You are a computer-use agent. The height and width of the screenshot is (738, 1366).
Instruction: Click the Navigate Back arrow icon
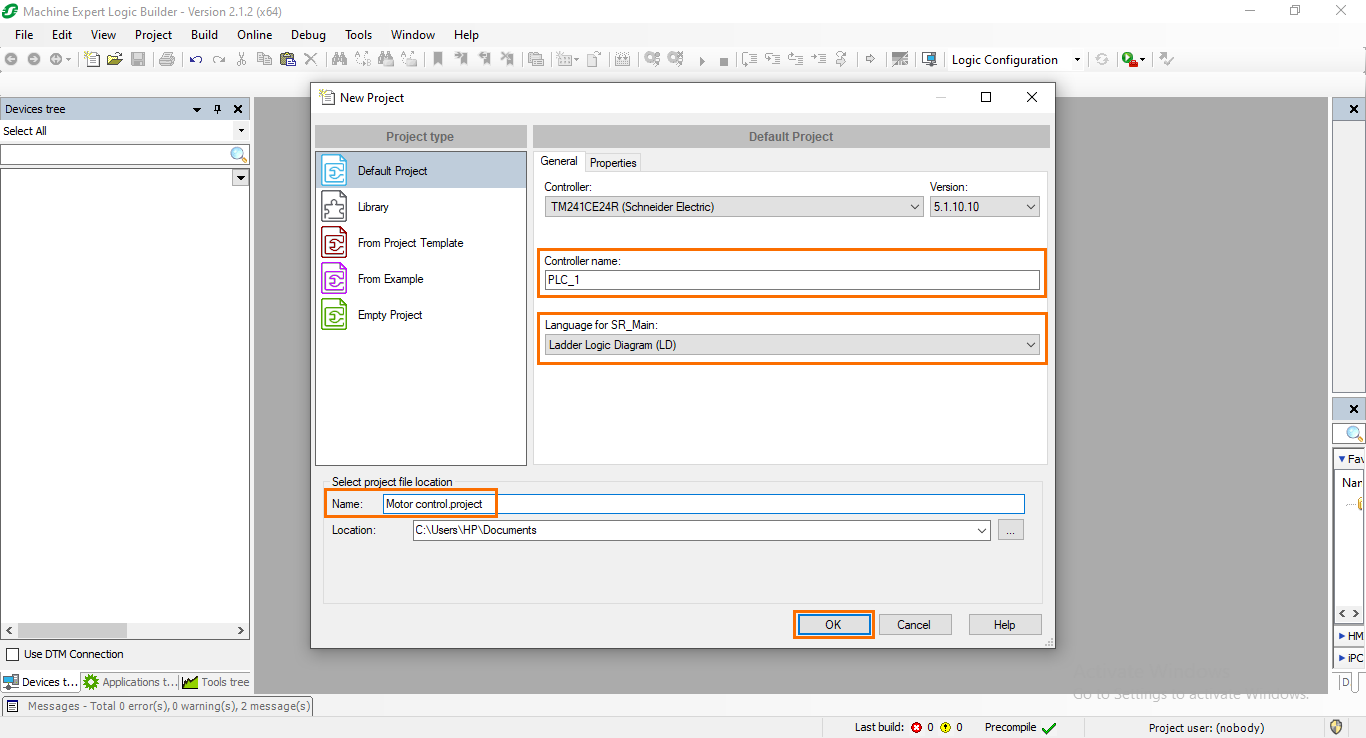pyautogui.click(x=11, y=59)
